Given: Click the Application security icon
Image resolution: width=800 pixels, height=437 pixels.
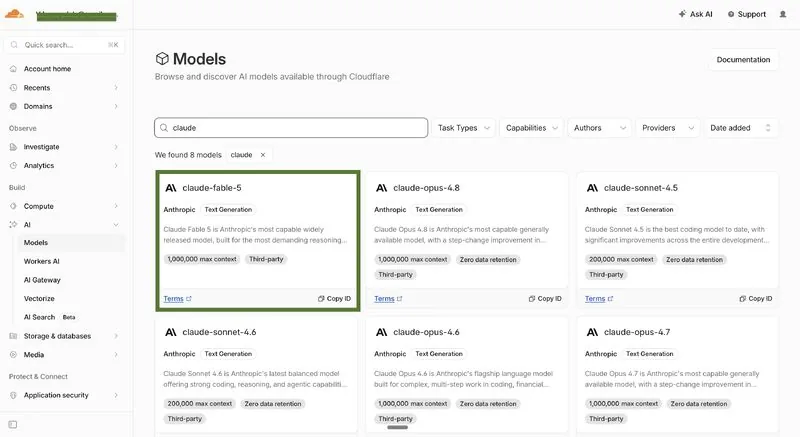Looking at the screenshot, I should point(13,395).
